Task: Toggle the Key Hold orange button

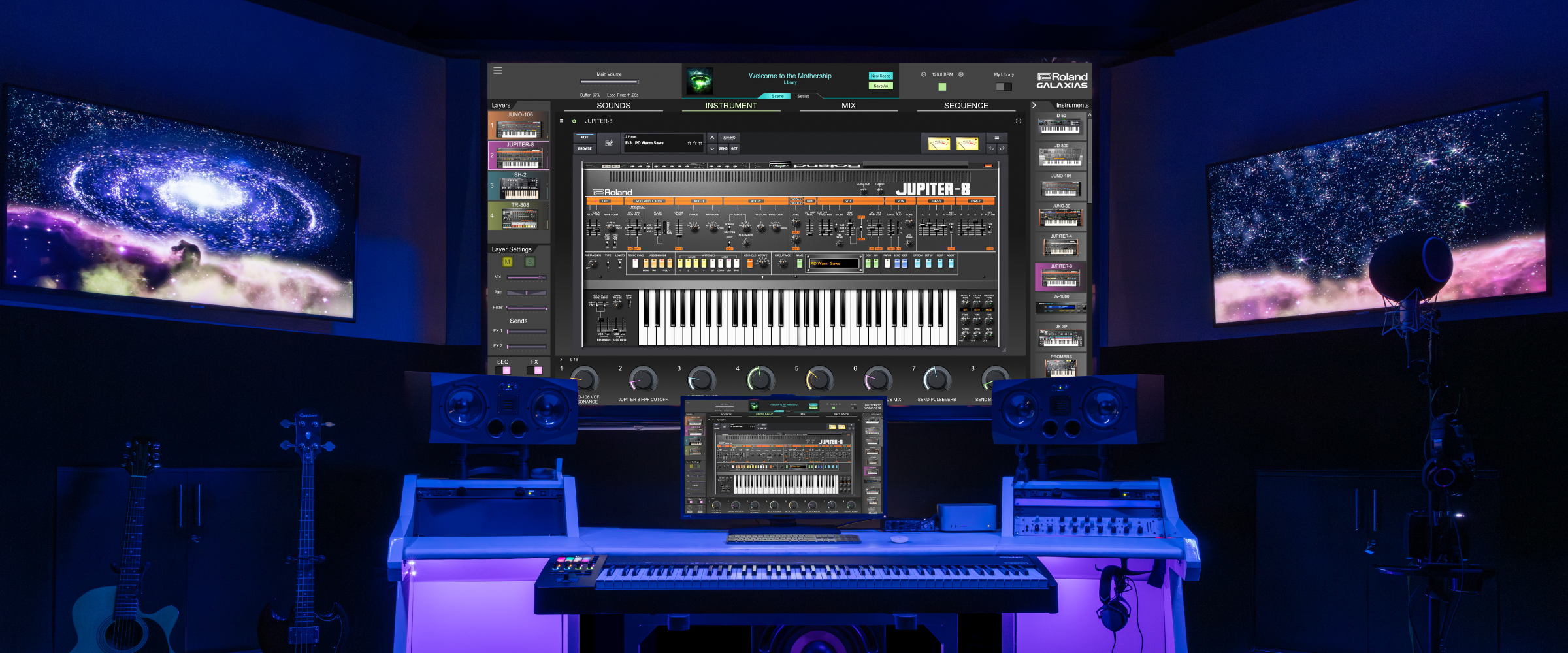Action: click(x=749, y=263)
